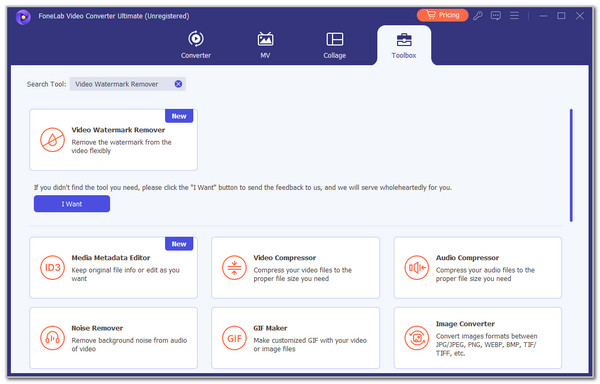The width and height of the screenshot is (600, 384).
Task: Select the Toolbox tab
Action: point(404,45)
